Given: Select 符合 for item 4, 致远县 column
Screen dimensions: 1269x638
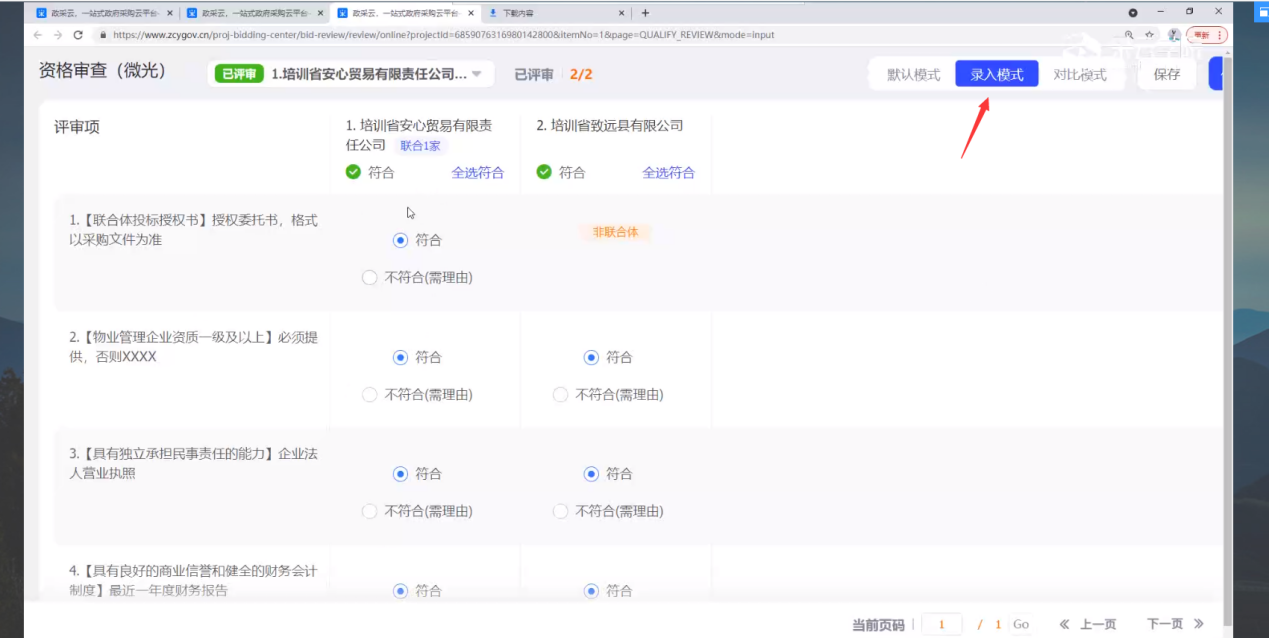Looking at the screenshot, I should pos(591,591).
